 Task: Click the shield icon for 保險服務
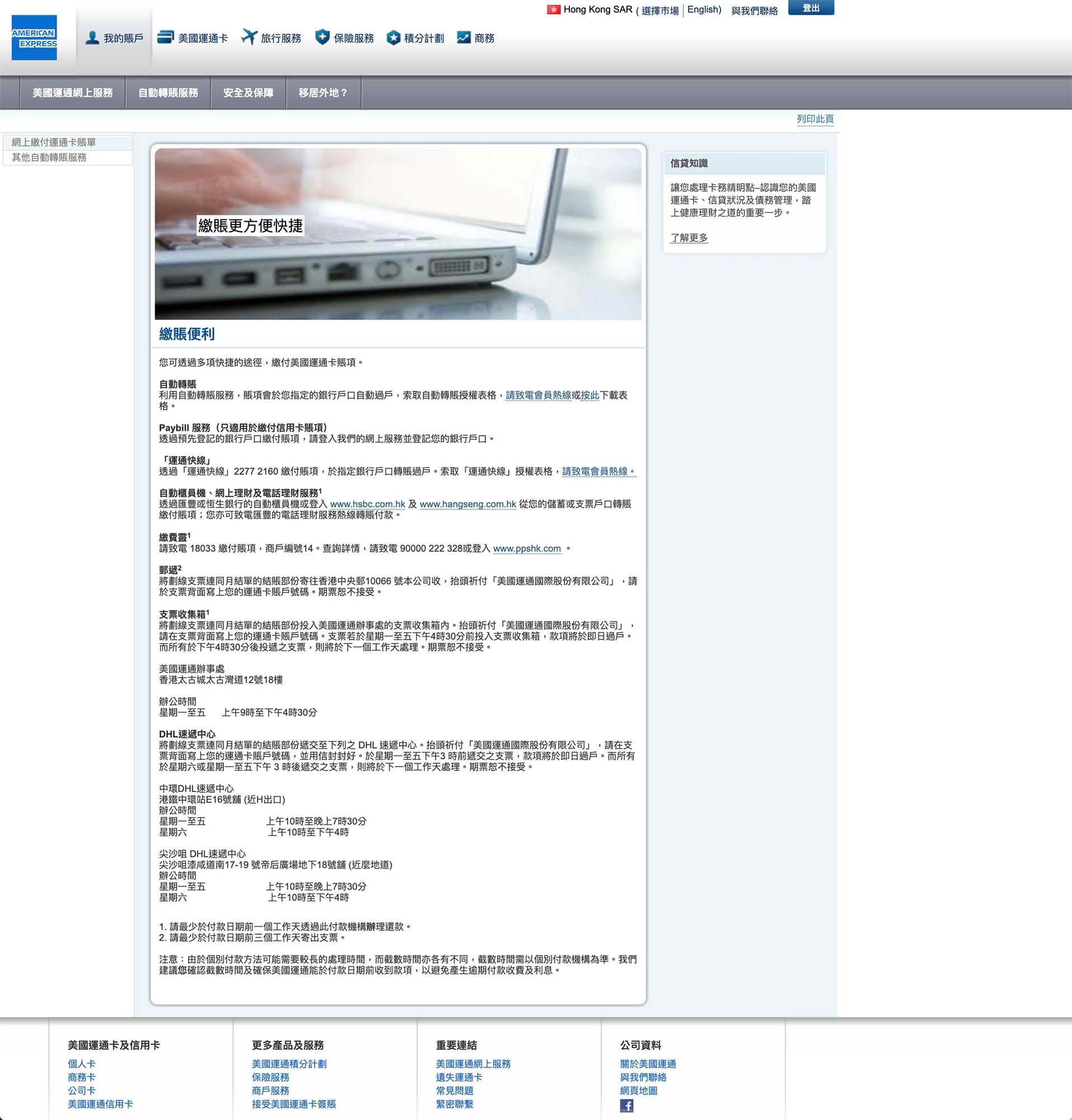click(322, 37)
